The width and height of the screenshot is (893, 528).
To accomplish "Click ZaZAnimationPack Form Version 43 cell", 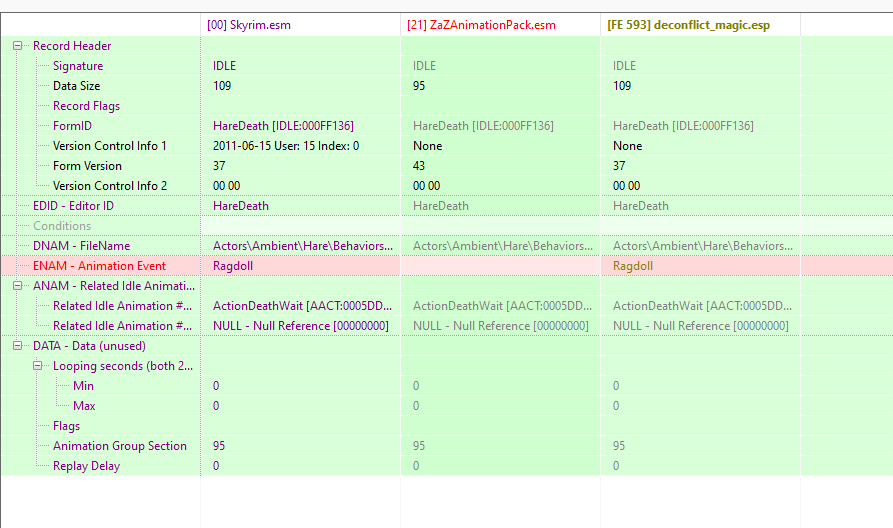I will tap(419, 166).
